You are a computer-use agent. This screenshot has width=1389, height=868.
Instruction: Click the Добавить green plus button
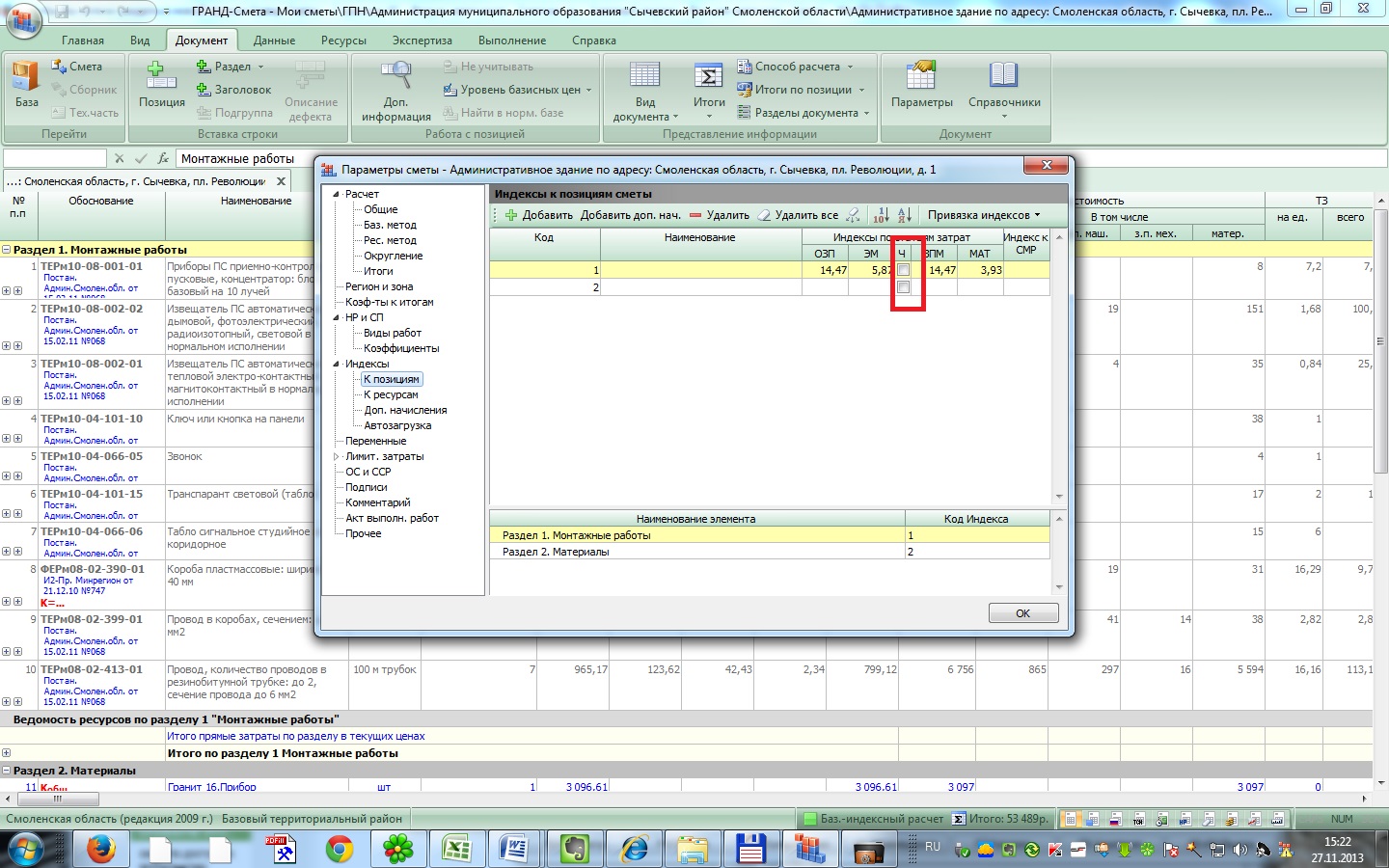539,215
